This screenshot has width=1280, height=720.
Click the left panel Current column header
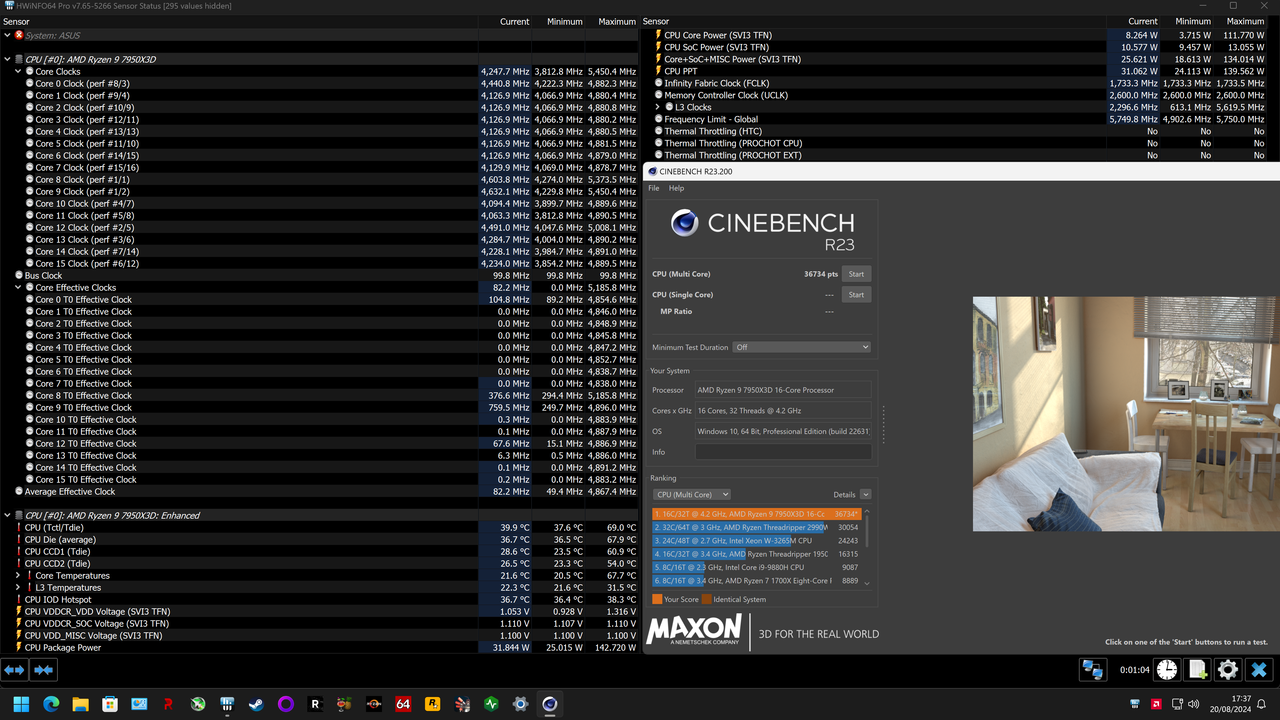pos(514,21)
